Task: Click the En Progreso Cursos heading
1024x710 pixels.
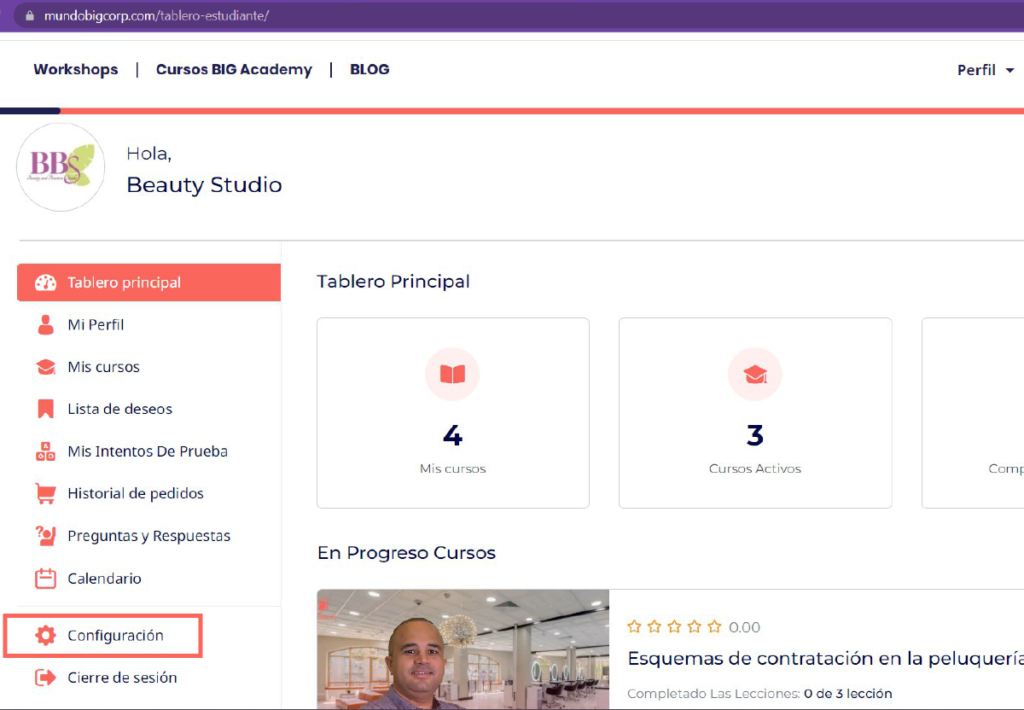Action: (x=406, y=553)
